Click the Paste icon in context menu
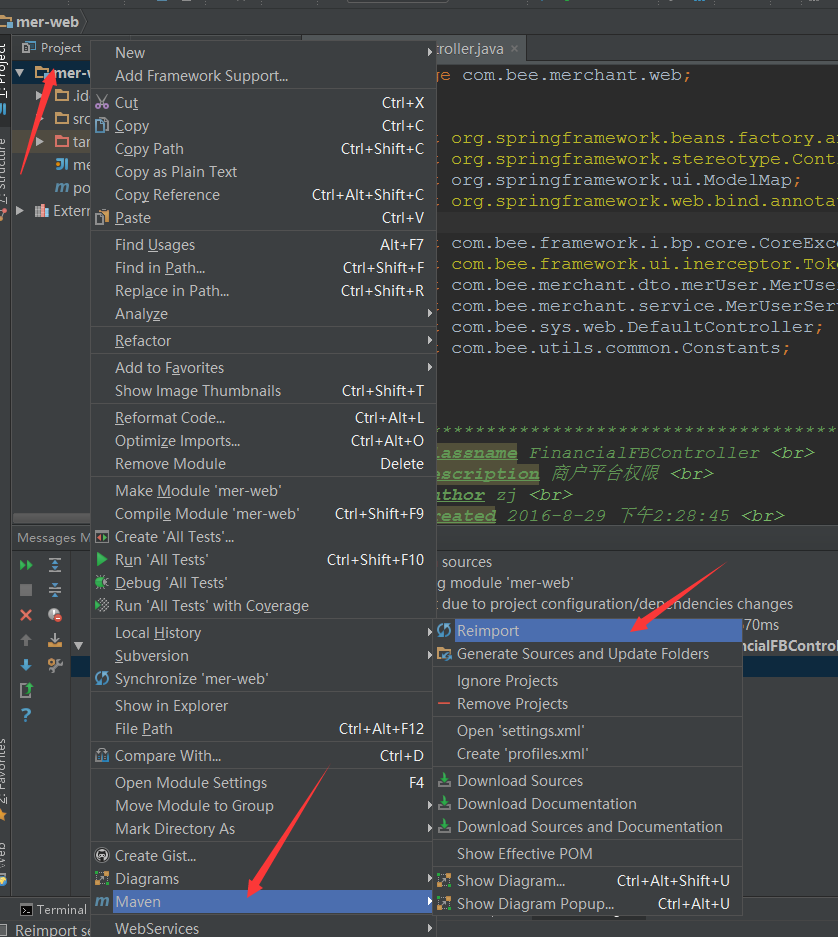Viewport: 838px width, 937px height. [102, 218]
